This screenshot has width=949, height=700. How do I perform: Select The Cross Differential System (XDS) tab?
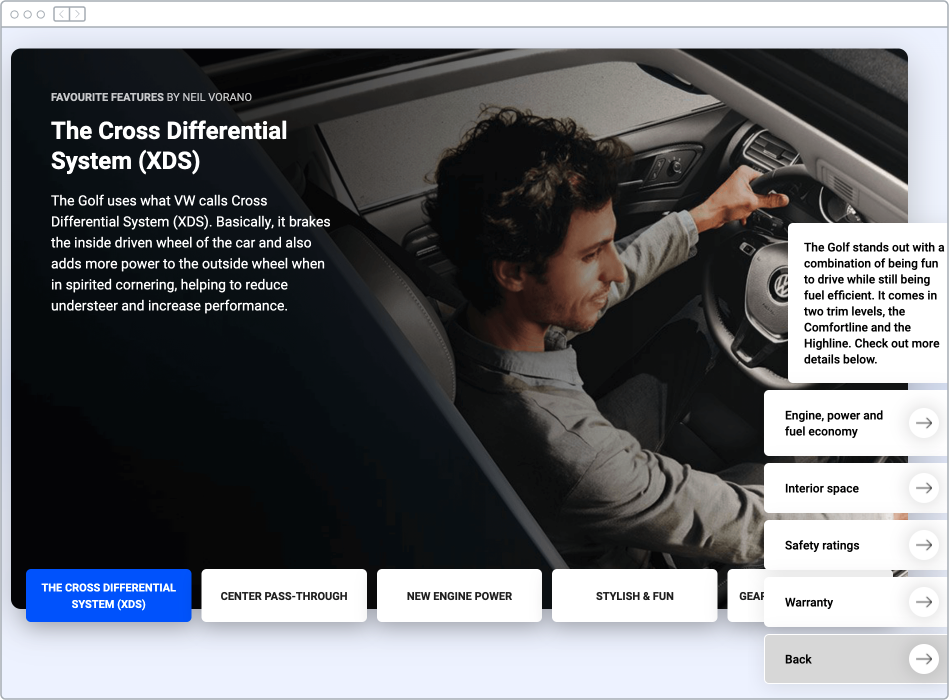tap(109, 595)
